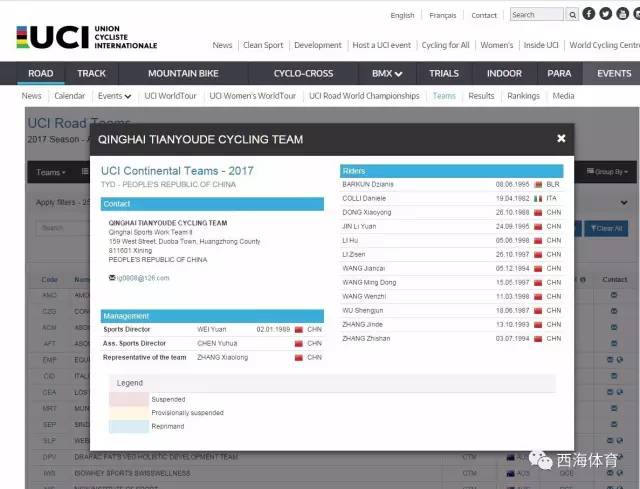
Task: Click the team filter Search box behind the popup
Action: pyautogui.click(x=63, y=228)
